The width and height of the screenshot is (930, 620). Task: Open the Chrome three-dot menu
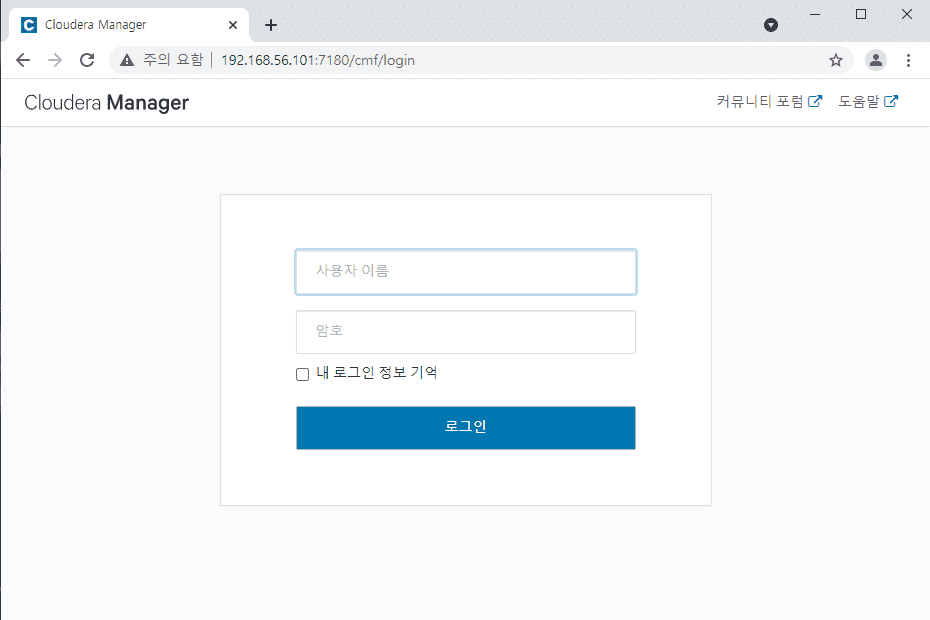pyautogui.click(x=908, y=60)
